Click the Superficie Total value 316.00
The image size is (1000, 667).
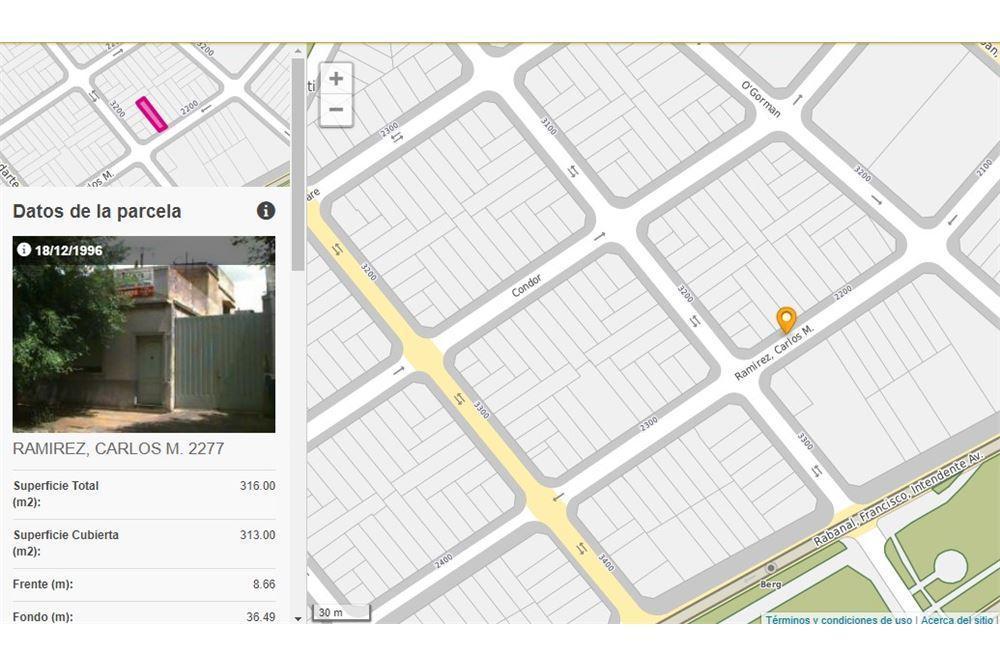[x=258, y=486]
